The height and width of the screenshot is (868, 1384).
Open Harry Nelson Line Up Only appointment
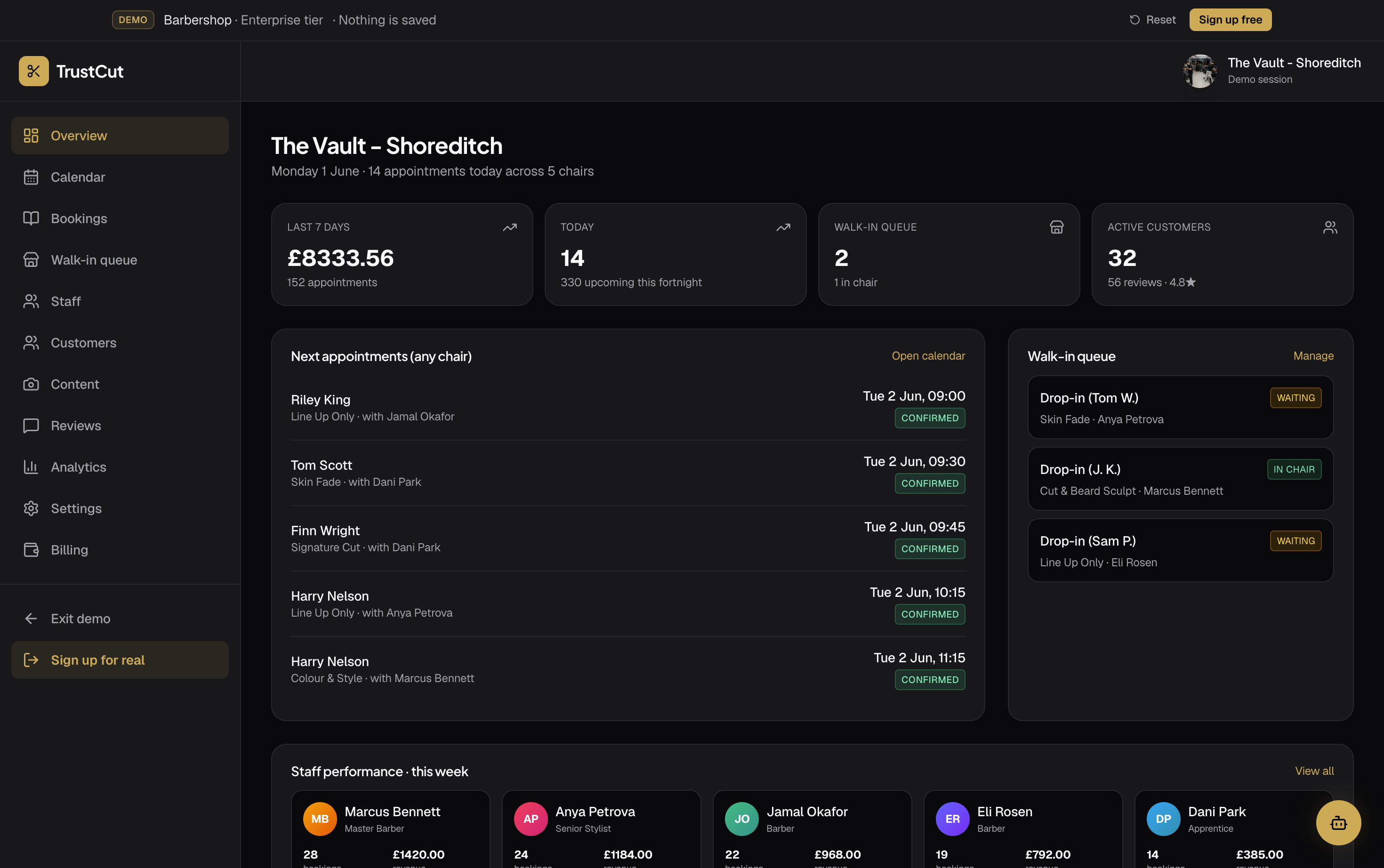[628, 604]
